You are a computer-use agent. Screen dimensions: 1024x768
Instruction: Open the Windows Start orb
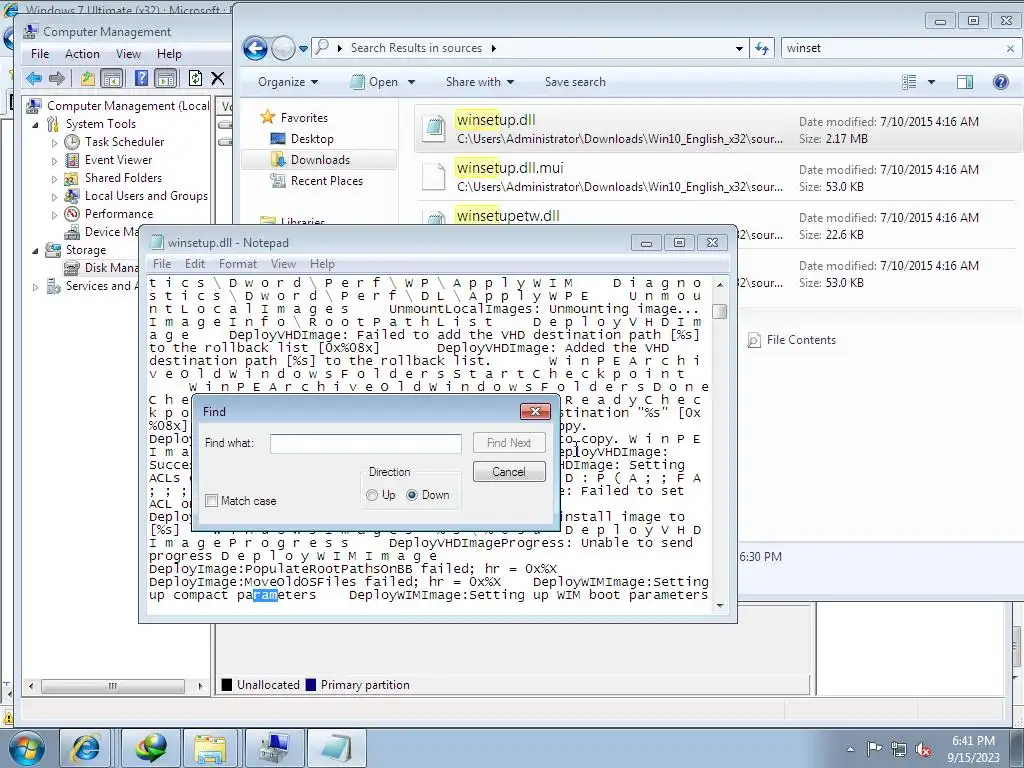[26, 748]
